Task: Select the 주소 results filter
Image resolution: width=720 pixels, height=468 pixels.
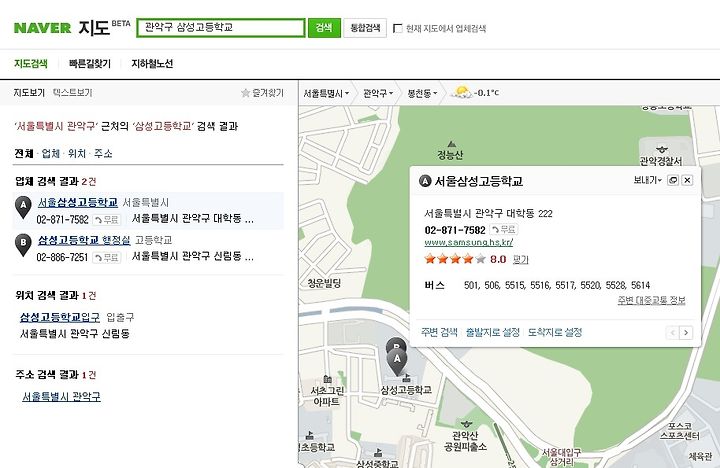Action: 103,153
